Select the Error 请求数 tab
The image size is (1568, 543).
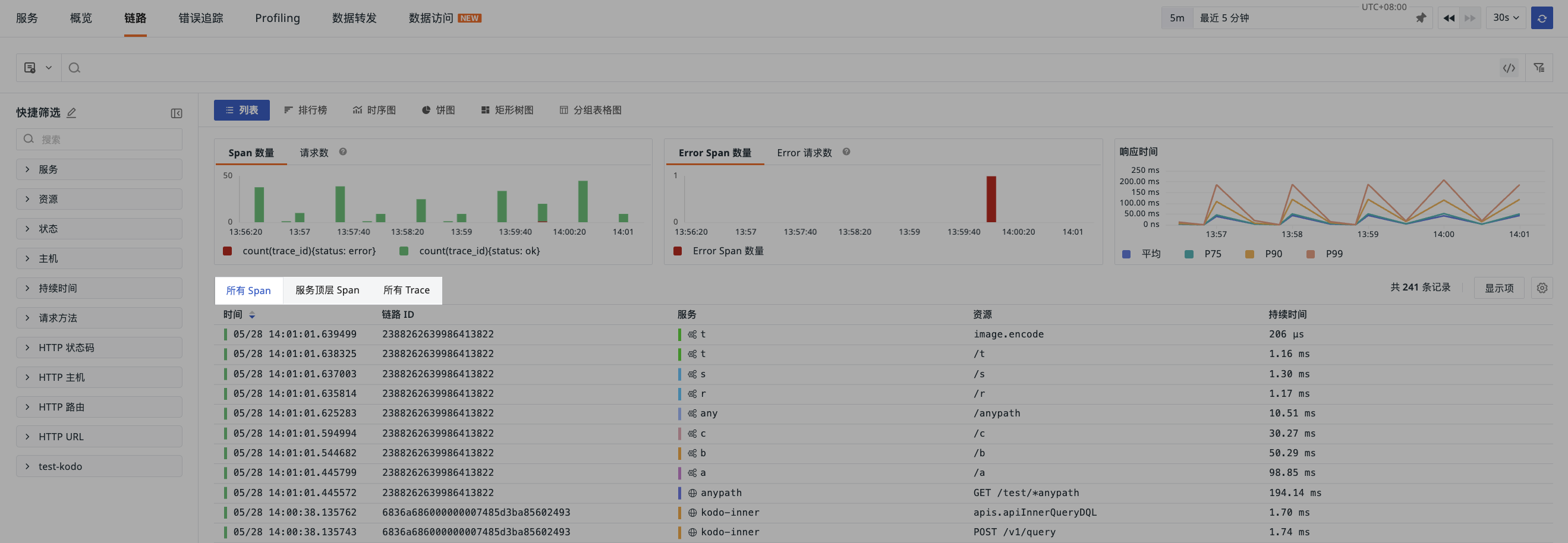click(804, 153)
